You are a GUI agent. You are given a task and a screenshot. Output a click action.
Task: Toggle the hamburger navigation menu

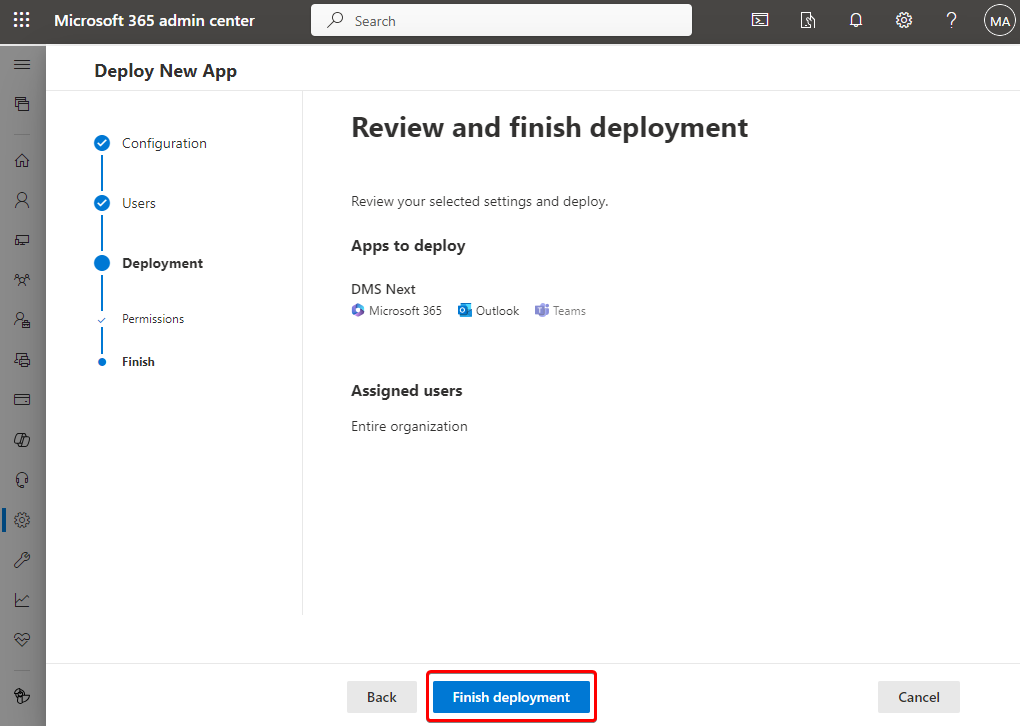[22, 64]
